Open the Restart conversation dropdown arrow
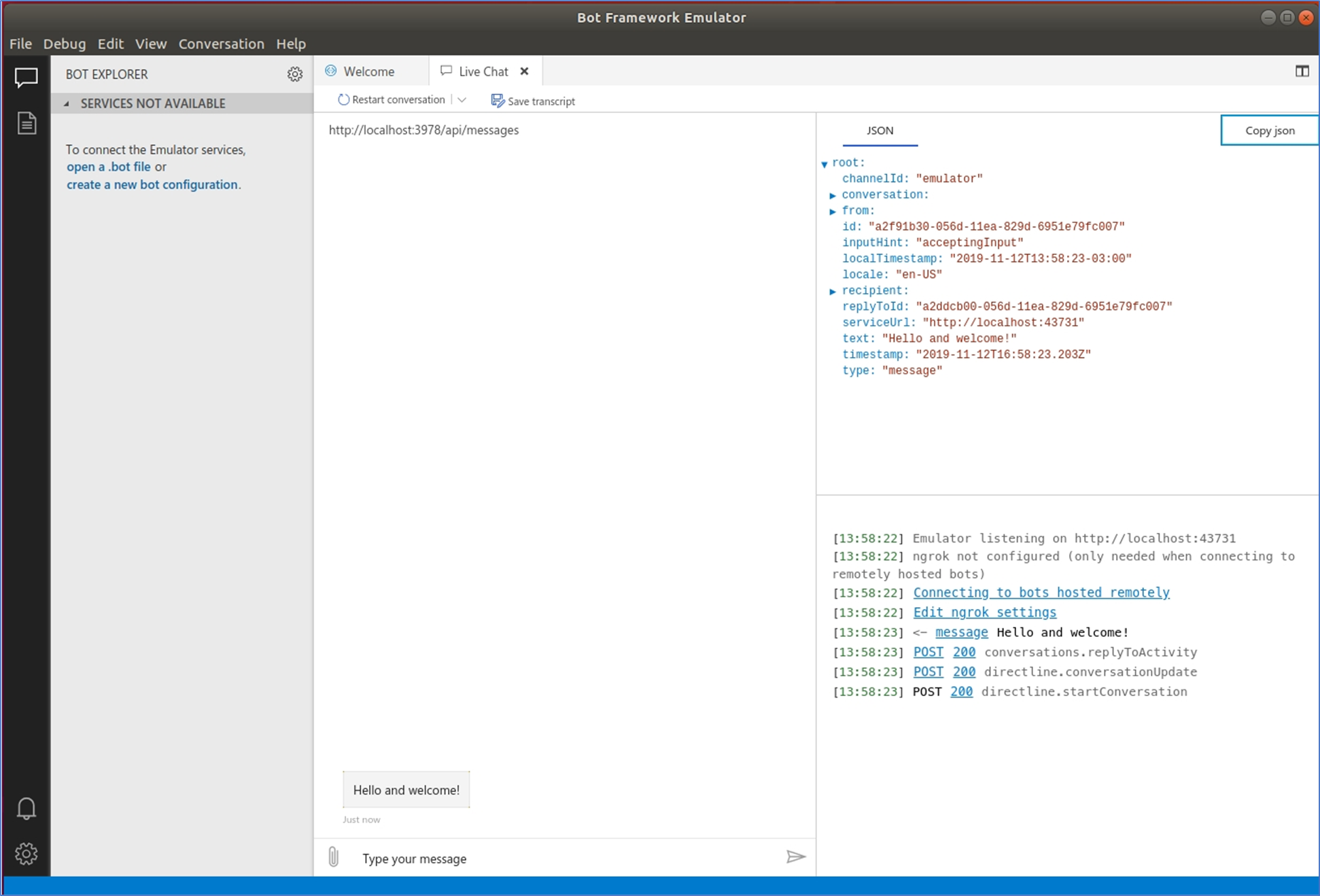Viewport: 1320px width, 896px height. tap(462, 100)
